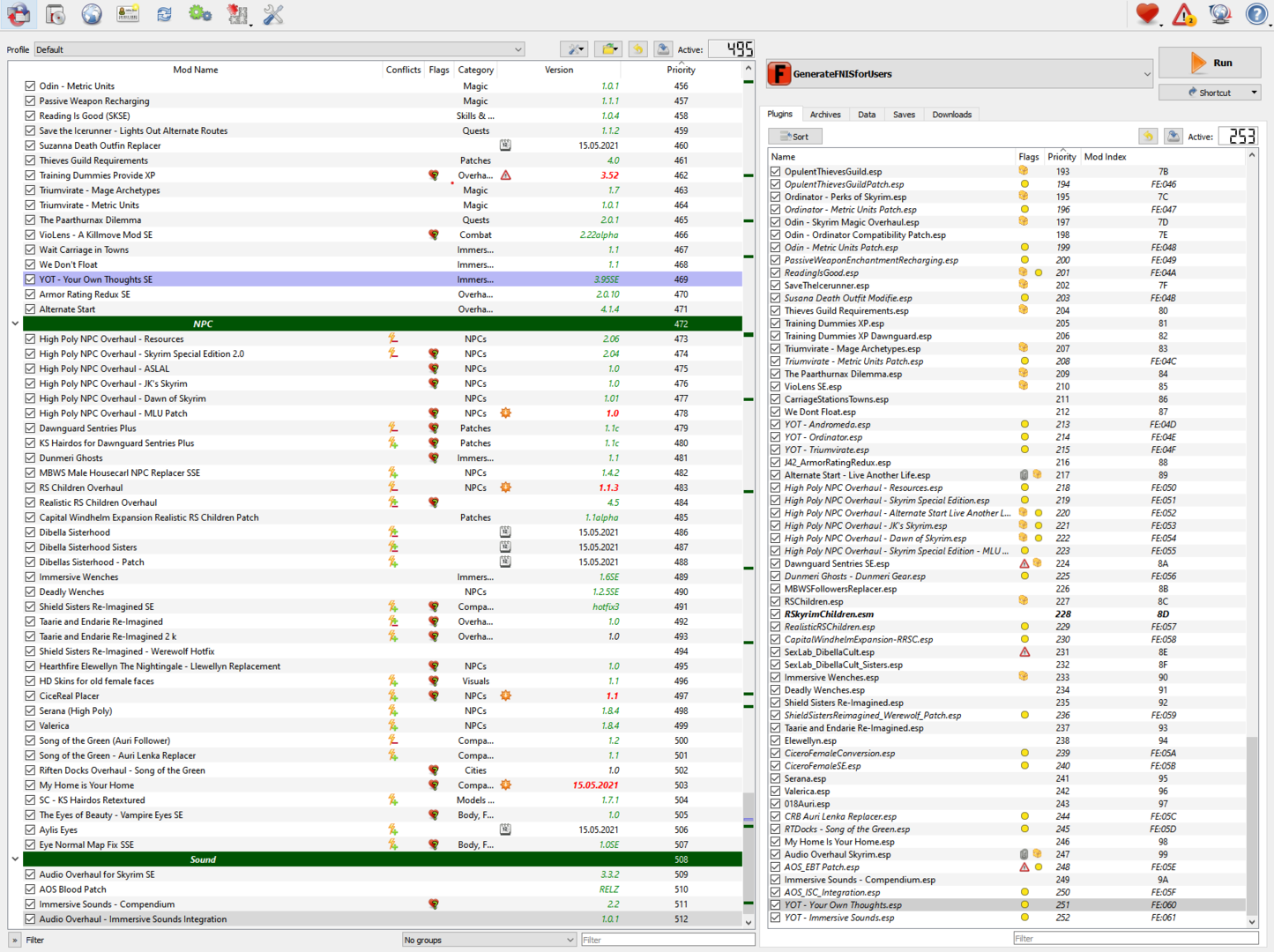Open the Profile dropdown
Image resolution: width=1274 pixels, height=952 pixels.
(x=279, y=49)
